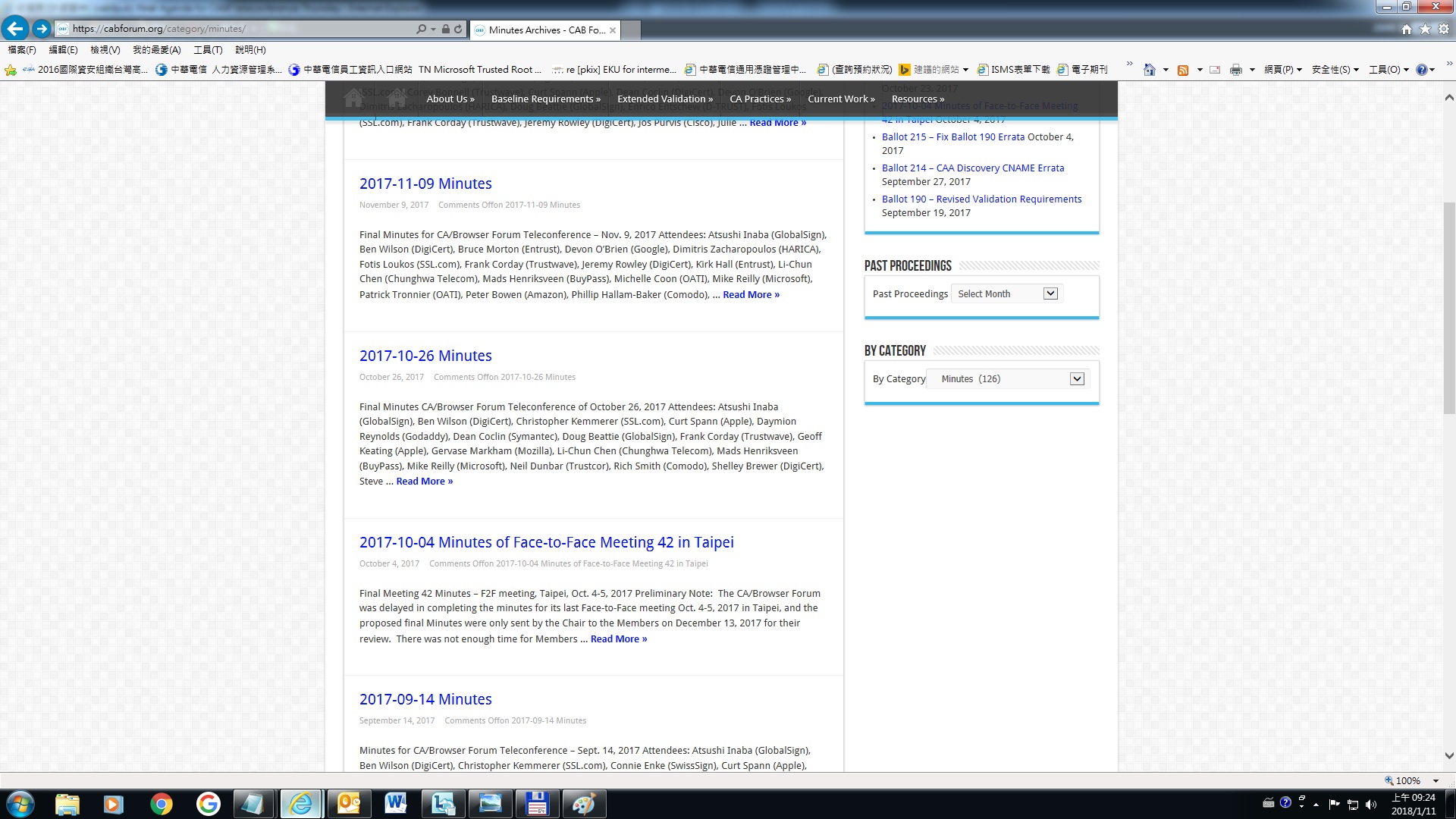Click Ballot 215 – Fix Ballot 190 Errata
1456x819 pixels.
click(953, 136)
